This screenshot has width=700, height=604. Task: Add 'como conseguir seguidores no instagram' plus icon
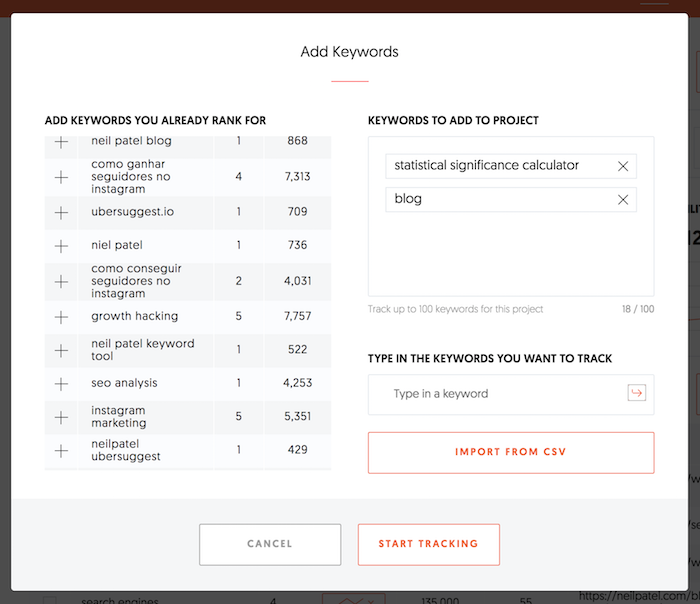point(61,282)
